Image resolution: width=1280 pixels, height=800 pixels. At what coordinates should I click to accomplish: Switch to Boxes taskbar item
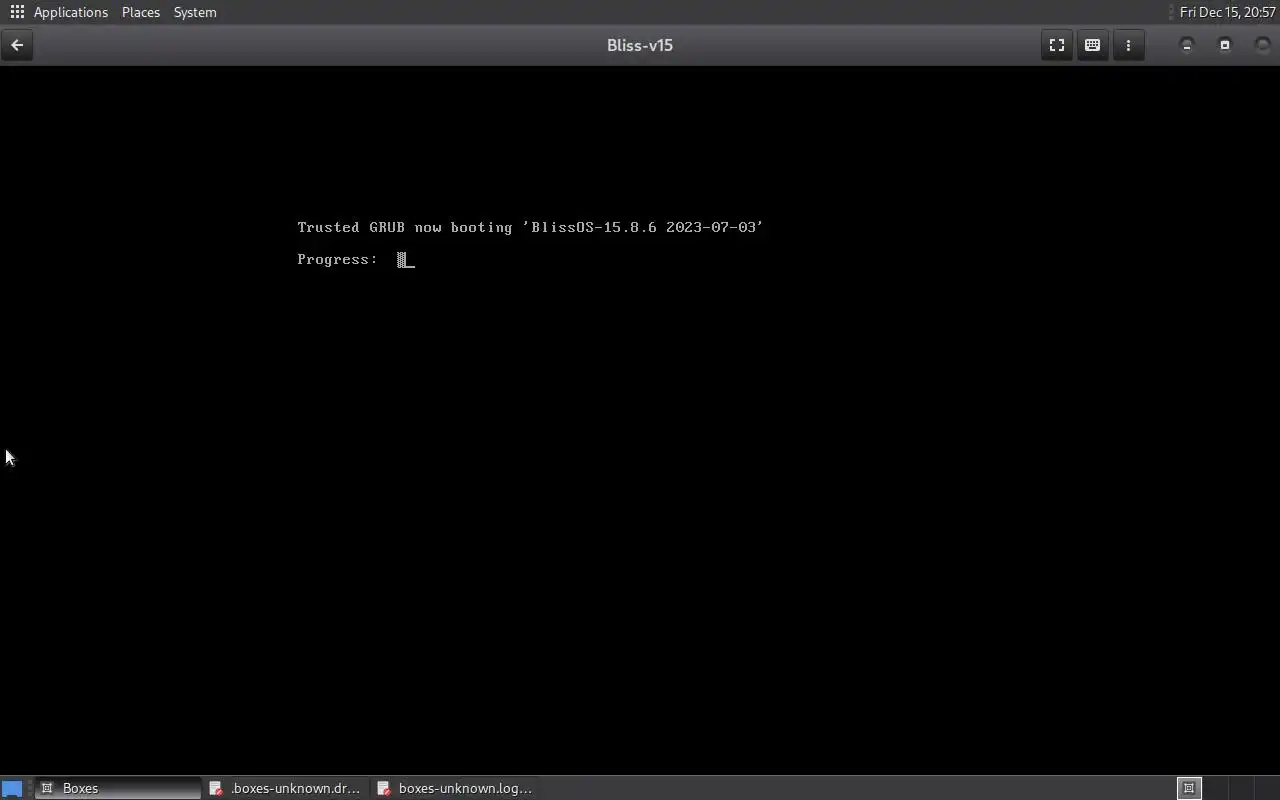point(118,788)
